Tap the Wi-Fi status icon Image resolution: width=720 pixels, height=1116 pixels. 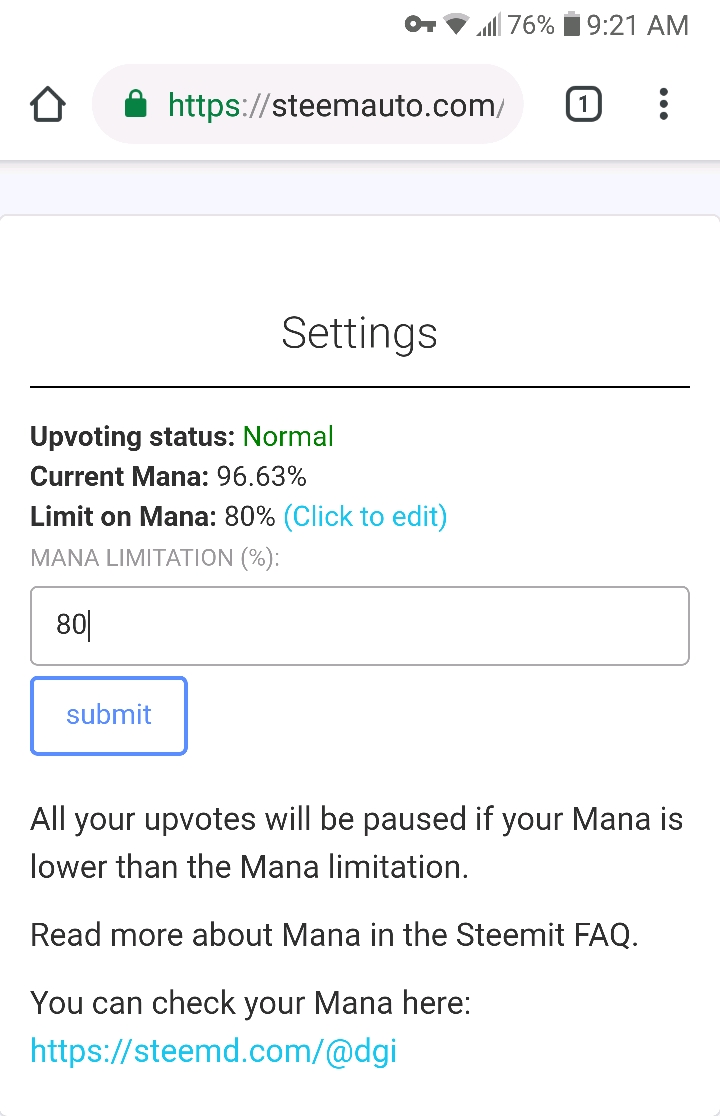[x=456, y=25]
